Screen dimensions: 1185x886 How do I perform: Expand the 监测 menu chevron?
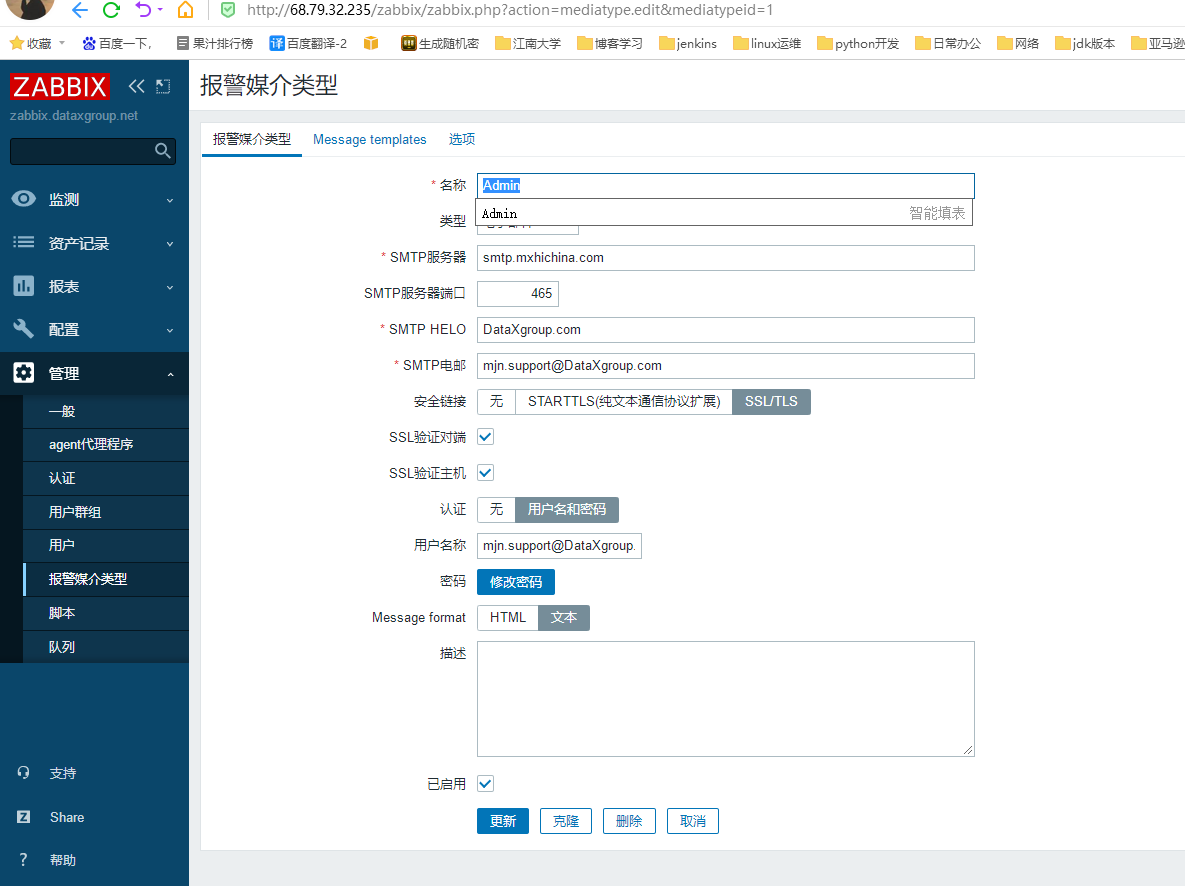tap(170, 200)
